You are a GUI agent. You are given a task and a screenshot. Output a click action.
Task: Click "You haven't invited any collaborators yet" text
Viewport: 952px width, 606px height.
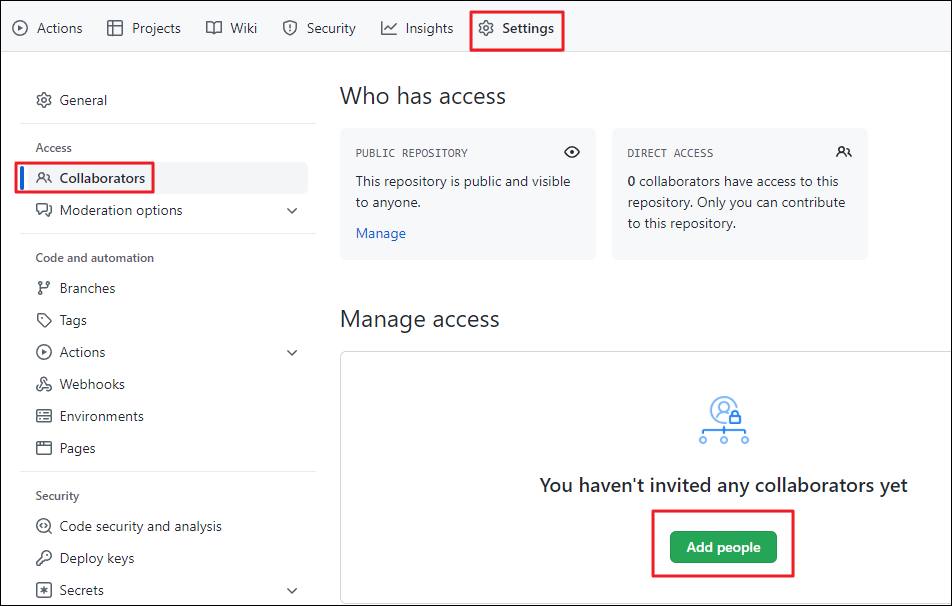tap(723, 485)
